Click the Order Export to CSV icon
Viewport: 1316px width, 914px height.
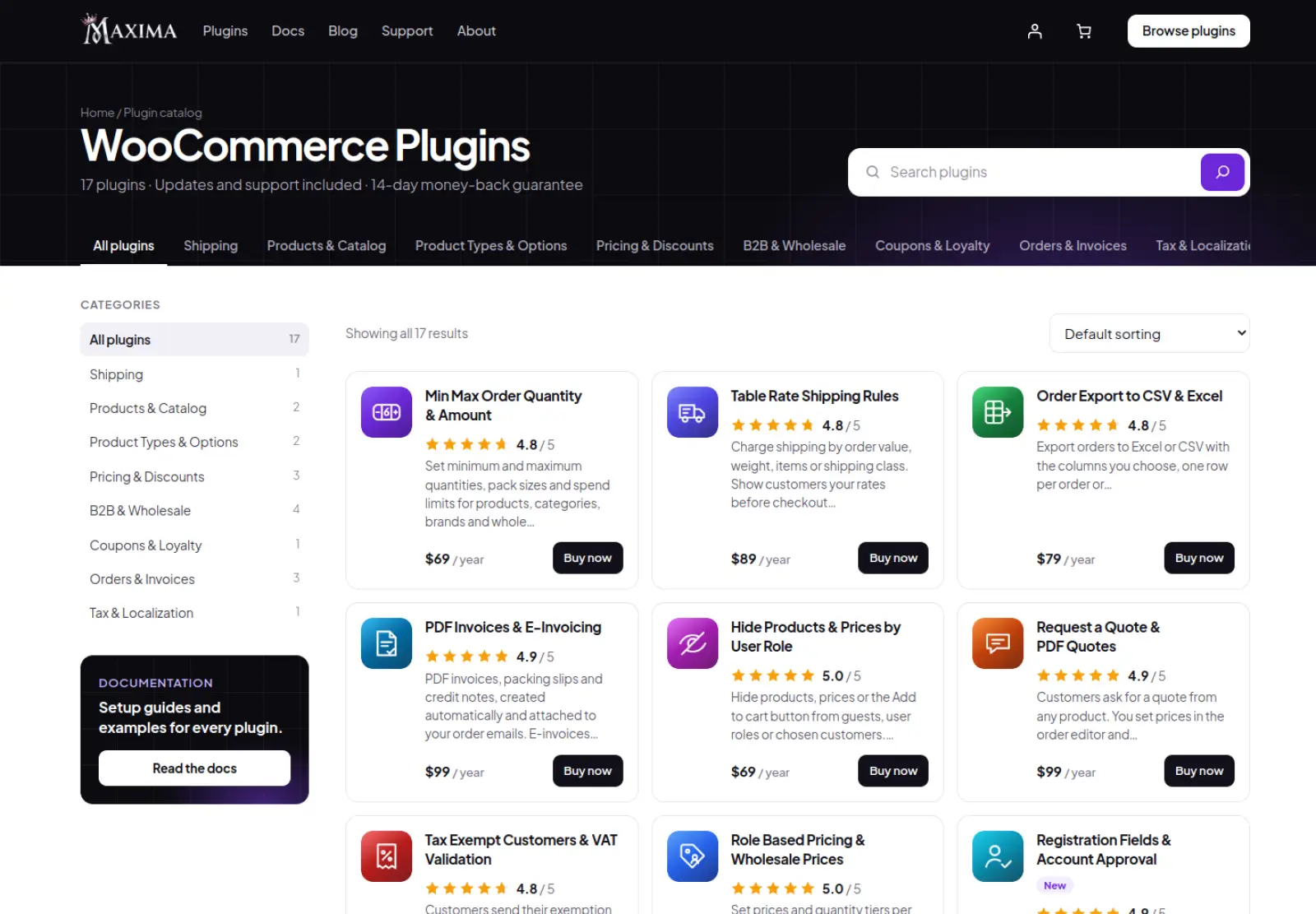click(x=998, y=412)
